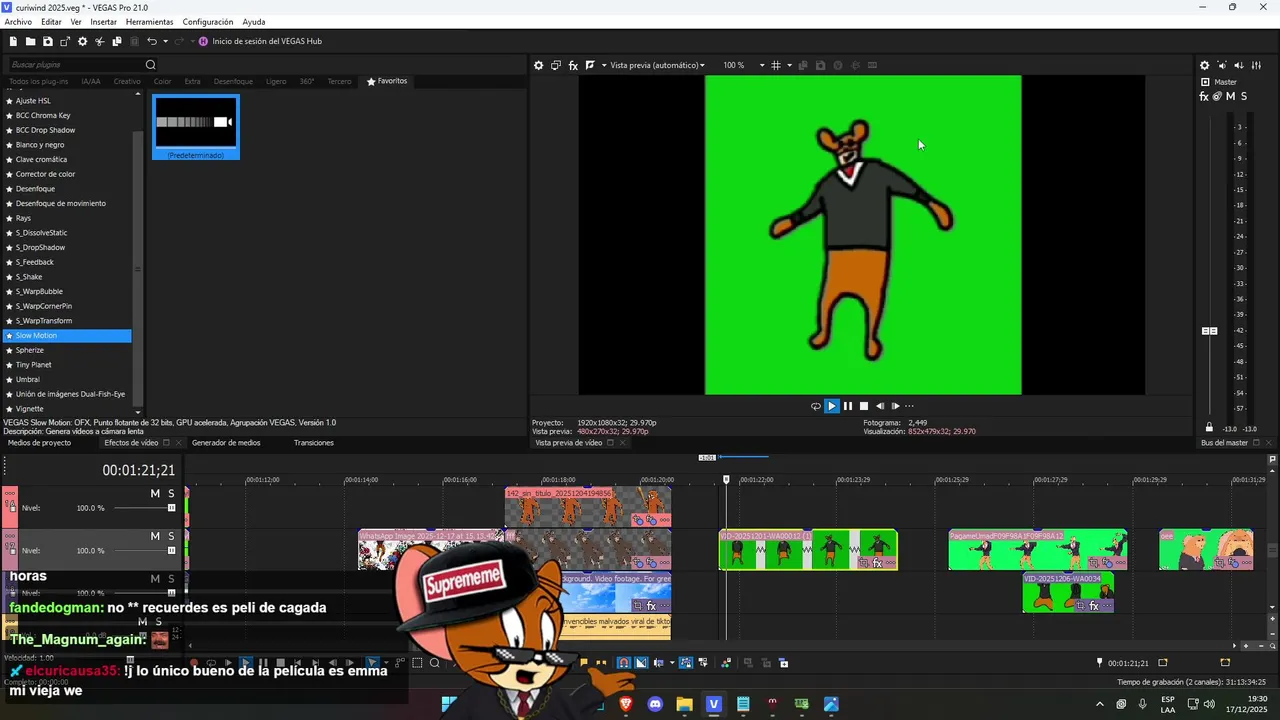Viewport: 1280px width, 720px height.
Task: Select the 142_sin_titulo clip on timeline
Action: [x=588, y=507]
